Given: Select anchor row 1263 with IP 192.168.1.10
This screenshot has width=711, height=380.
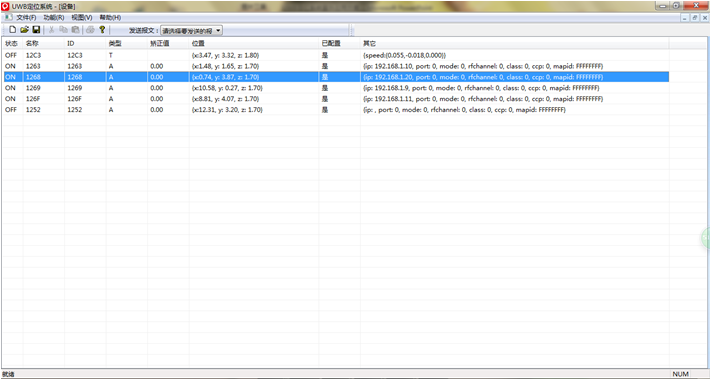Looking at the screenshot, I should coord(336,66).
